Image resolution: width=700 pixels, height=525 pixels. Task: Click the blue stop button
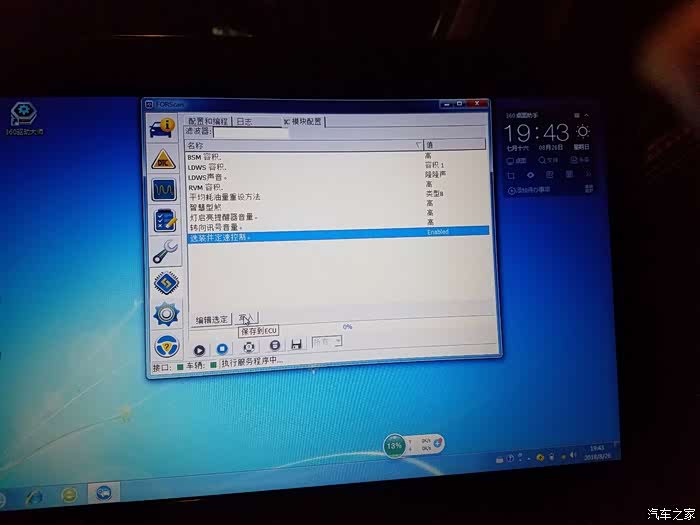coord(222,349)
